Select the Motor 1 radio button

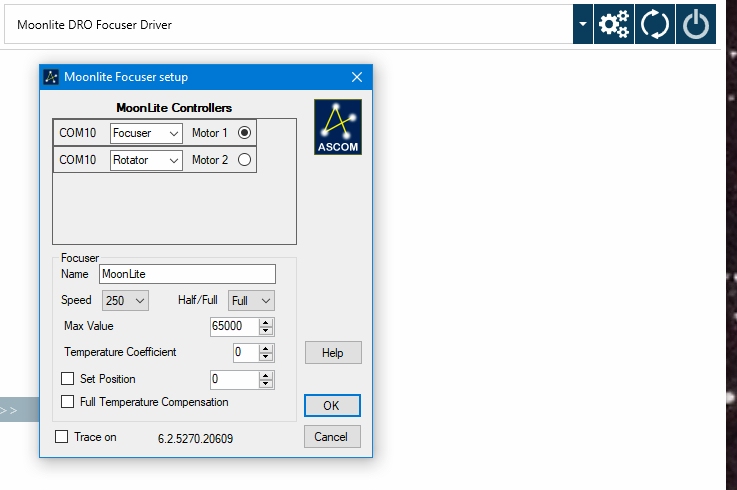pyautogui.click(x=244, y=133)
